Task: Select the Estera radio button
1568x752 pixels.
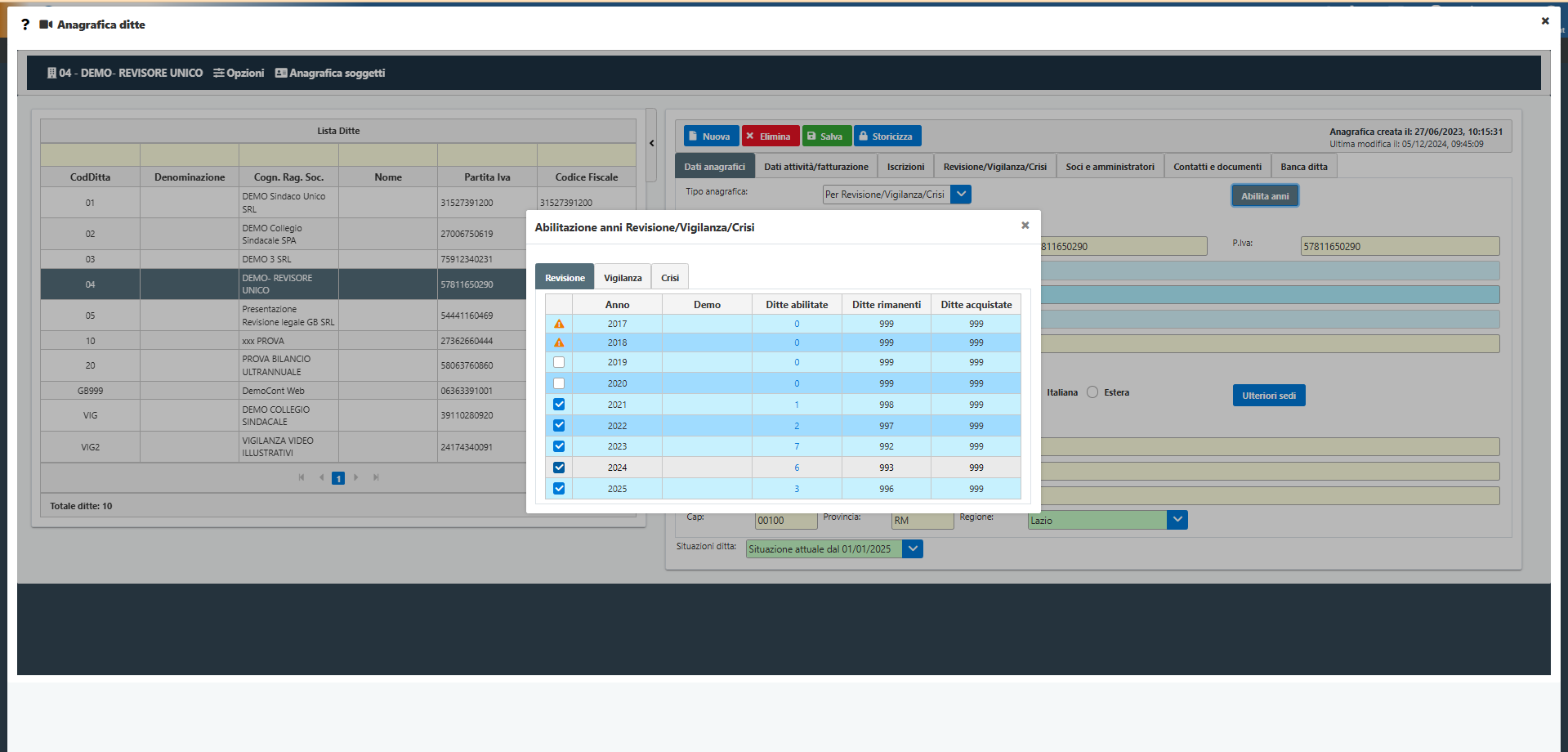Action: tap(1092, 392)
